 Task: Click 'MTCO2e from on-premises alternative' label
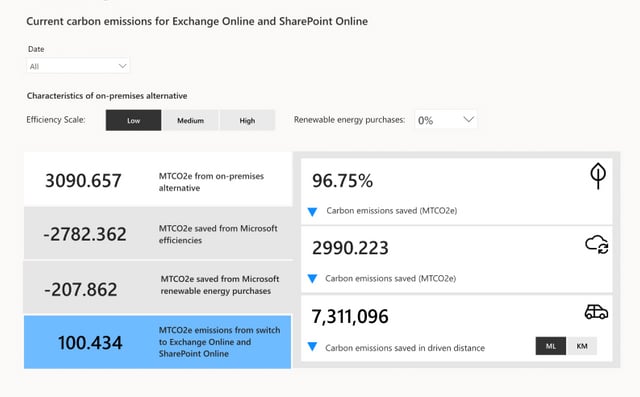click(211, 182)
